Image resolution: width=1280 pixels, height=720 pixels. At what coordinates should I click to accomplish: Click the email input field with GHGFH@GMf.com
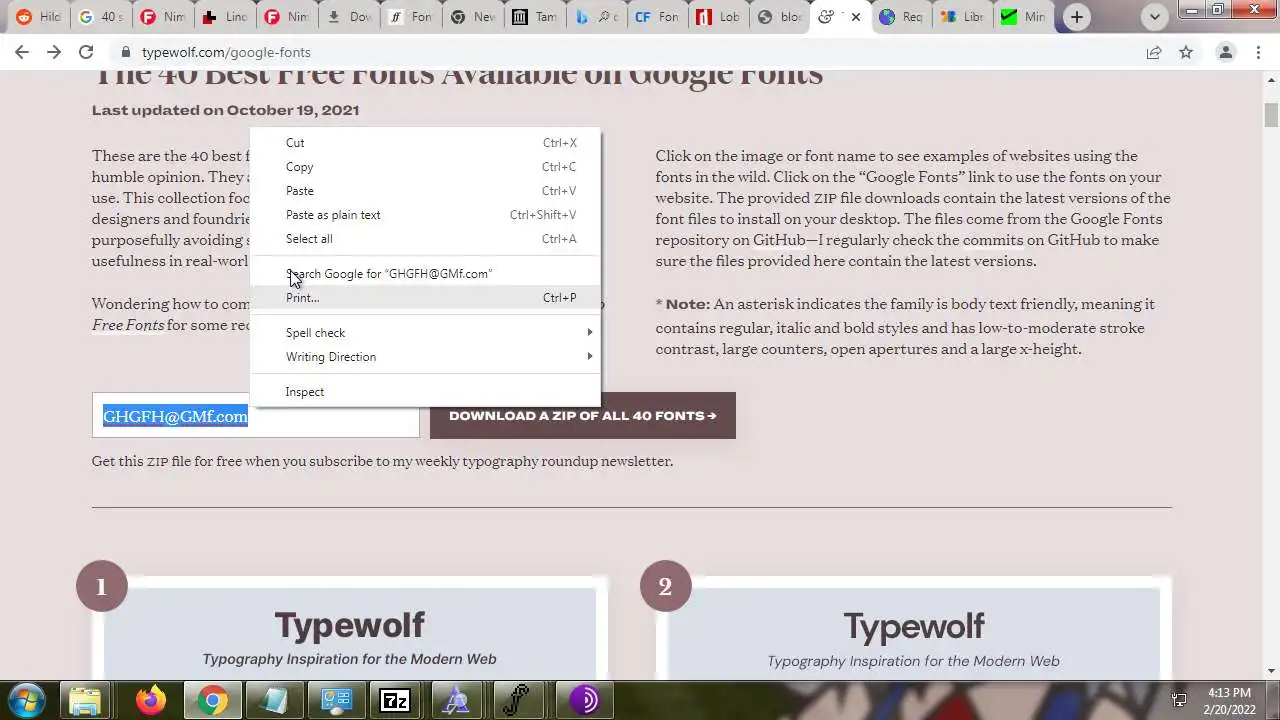(256, 415)
